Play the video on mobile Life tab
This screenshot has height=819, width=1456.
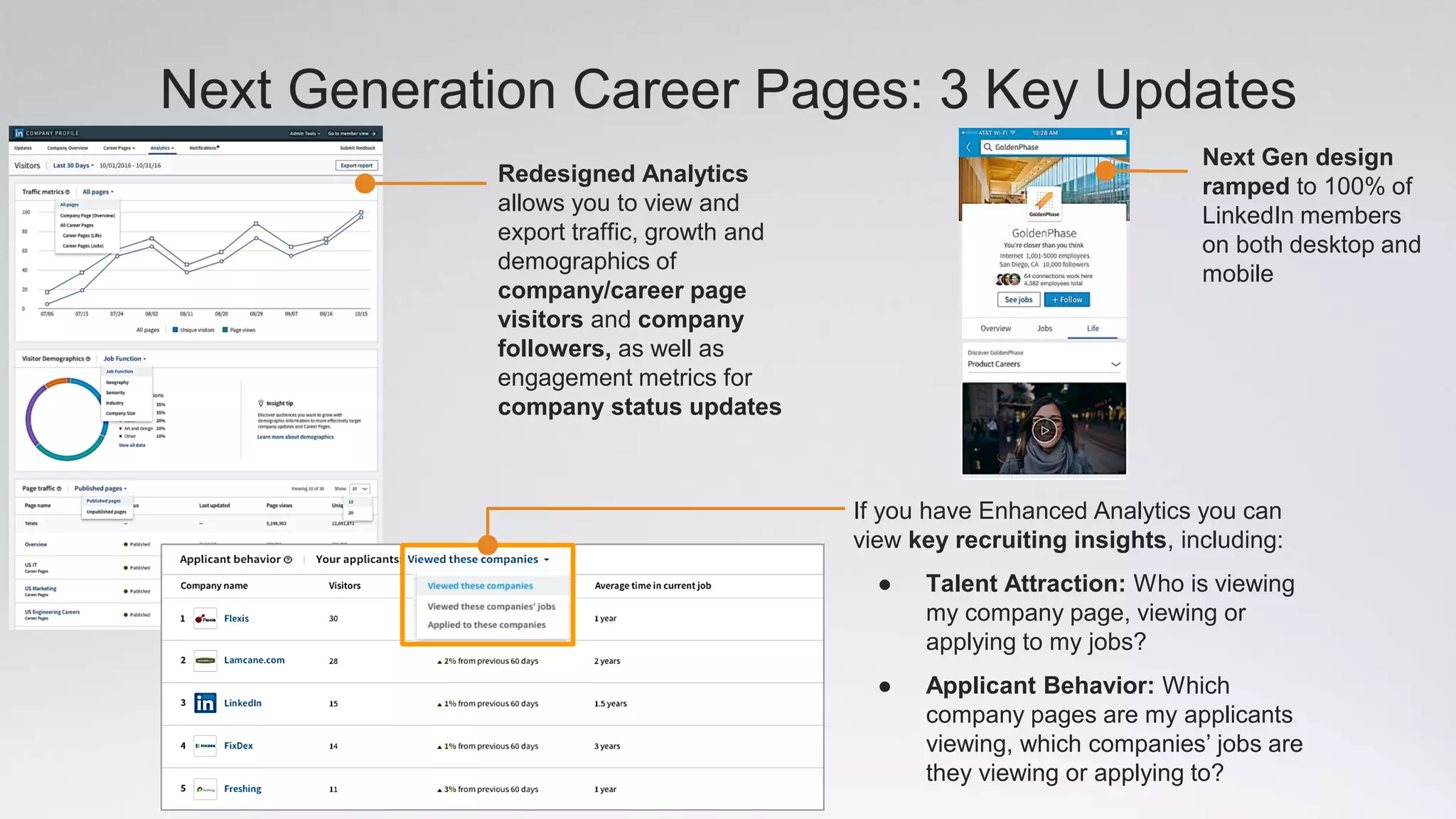(1044, 429)
